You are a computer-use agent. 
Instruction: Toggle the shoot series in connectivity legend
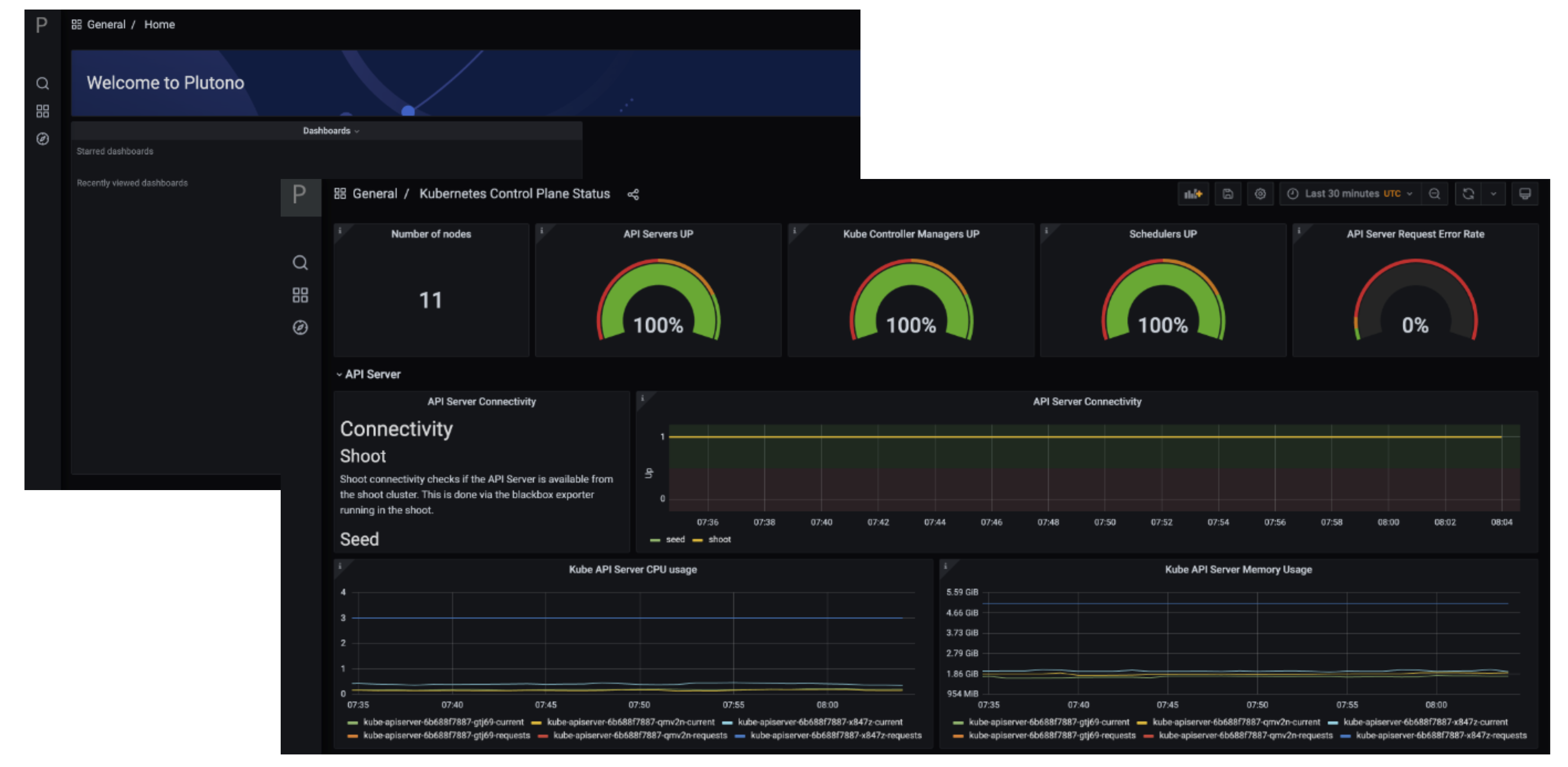click(719, 539)
